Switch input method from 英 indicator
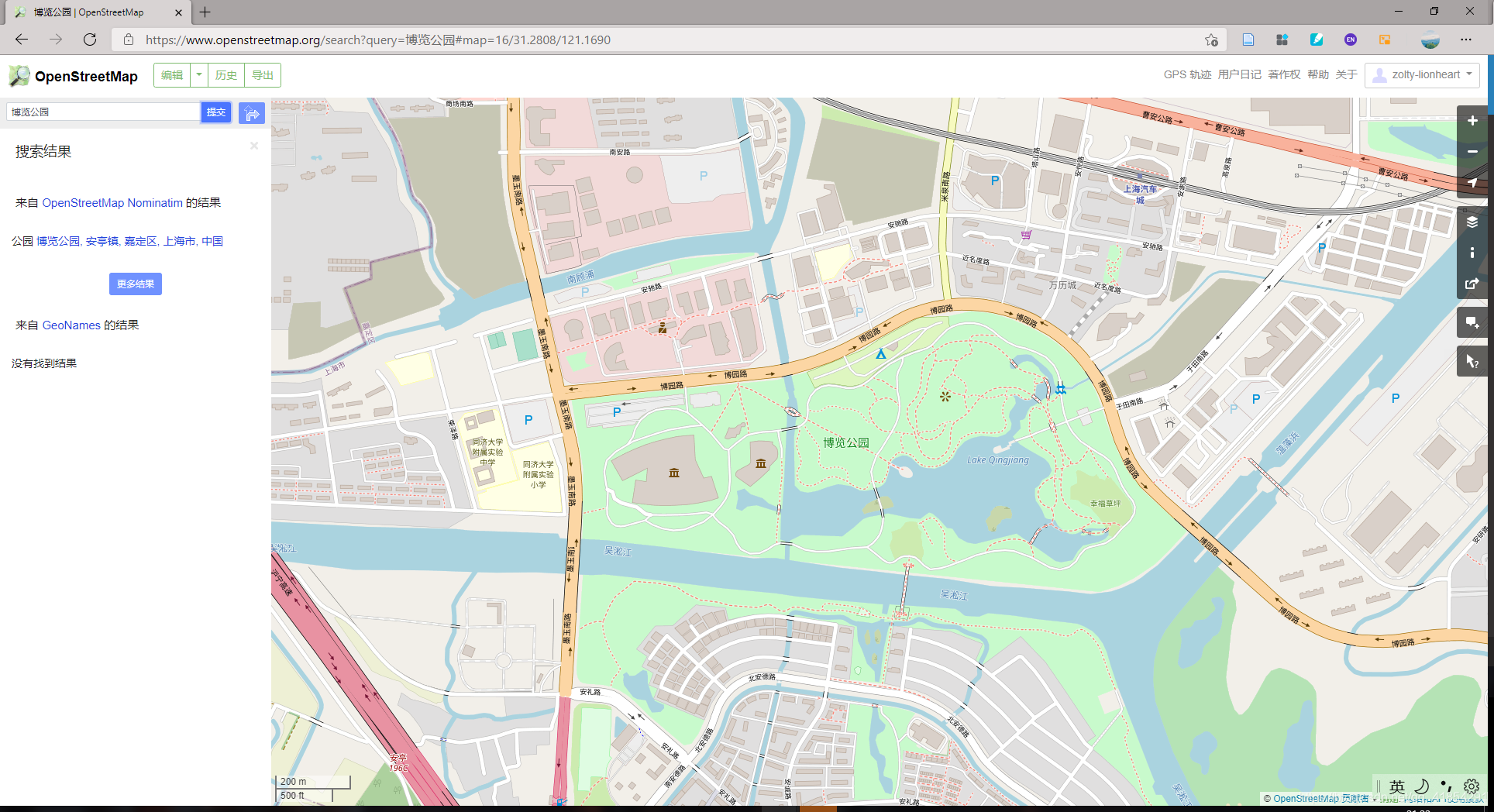Screen dimensions: 1494x812 click(x=1397, y=786)
